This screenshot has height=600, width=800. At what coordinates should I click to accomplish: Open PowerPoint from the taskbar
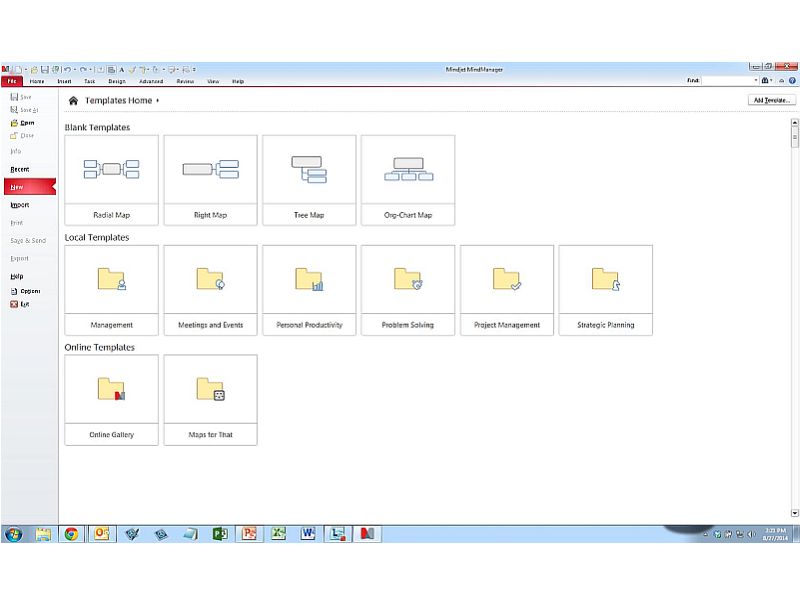(x=249, y=534)
